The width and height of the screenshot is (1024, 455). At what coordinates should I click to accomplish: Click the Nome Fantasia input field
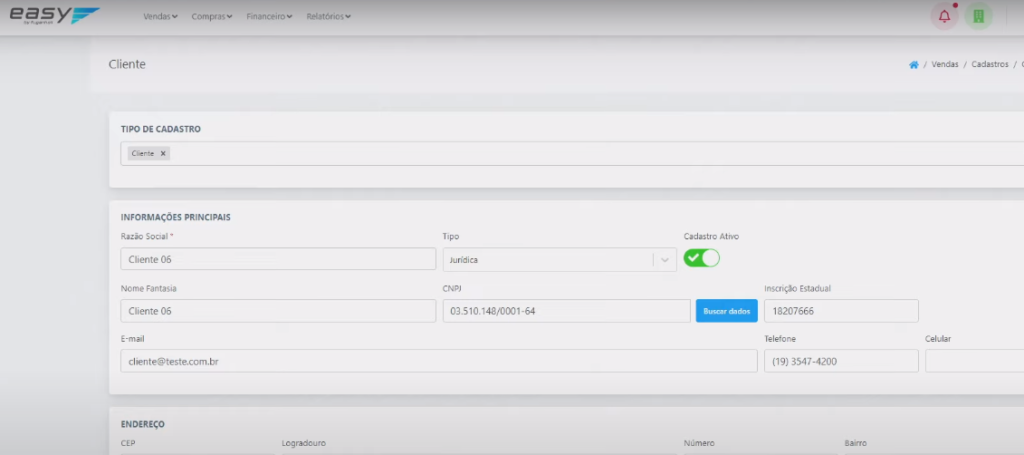(278, 311)
